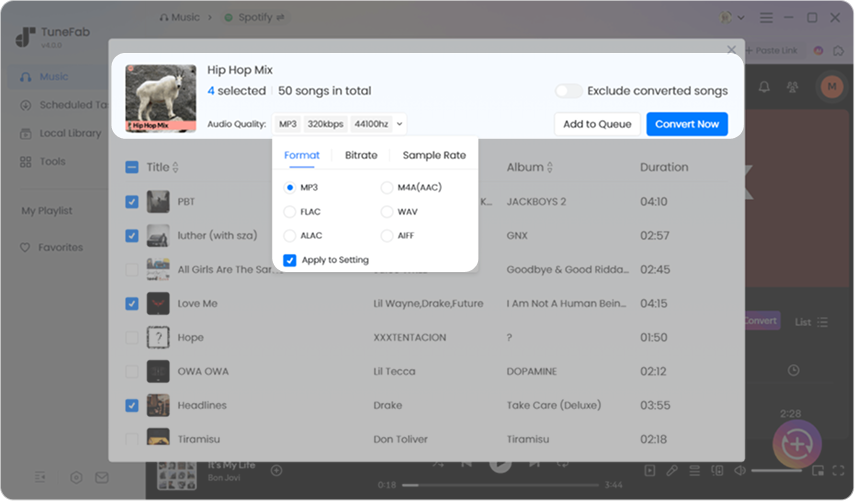Click the Hip Hop Mix playlist cover

pos(161,98)
